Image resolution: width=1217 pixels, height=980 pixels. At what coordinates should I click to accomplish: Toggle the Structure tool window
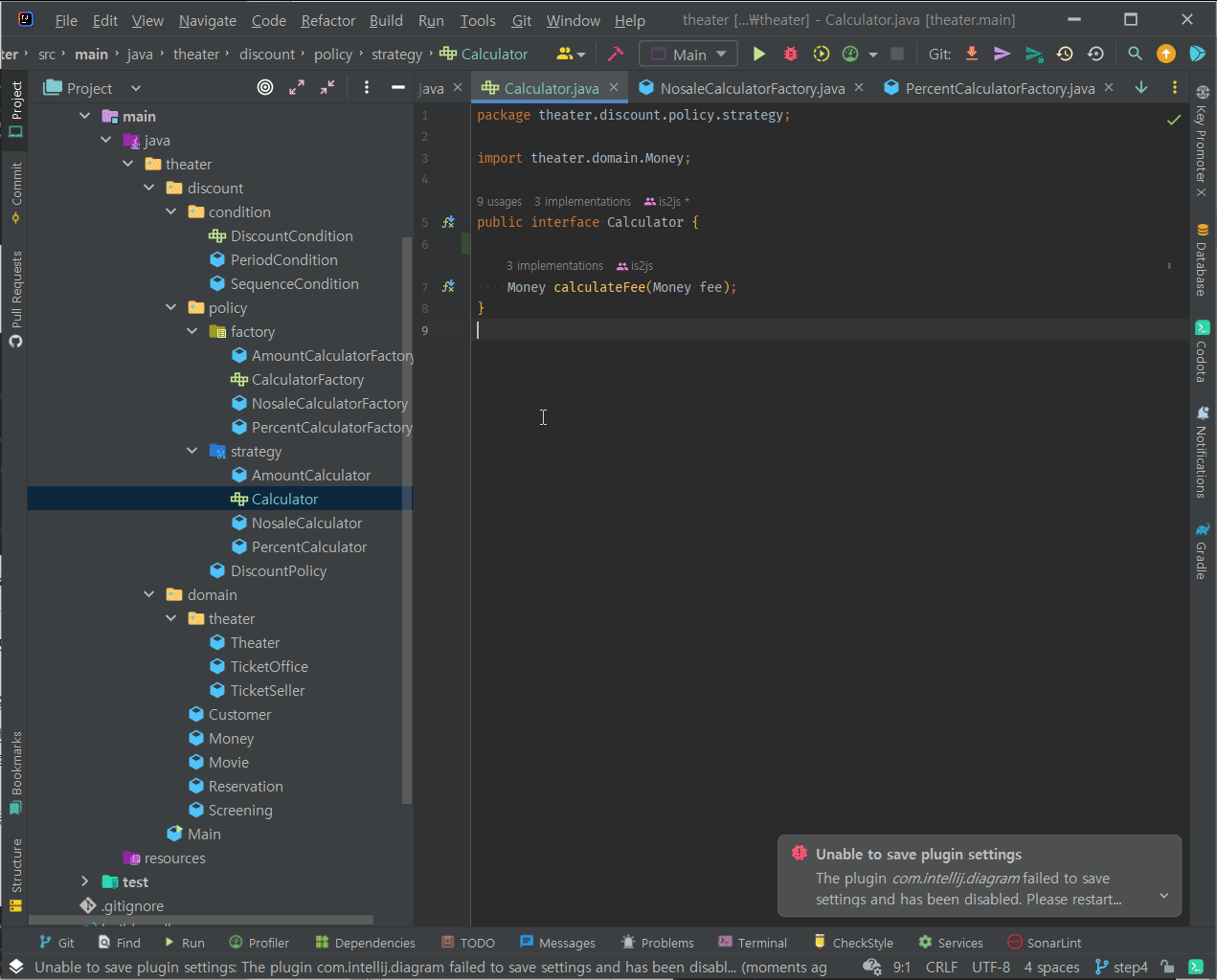tap(16, 874)
